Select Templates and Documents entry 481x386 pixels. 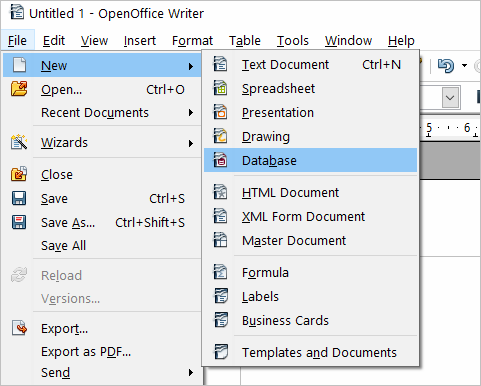tap(310, 352)
